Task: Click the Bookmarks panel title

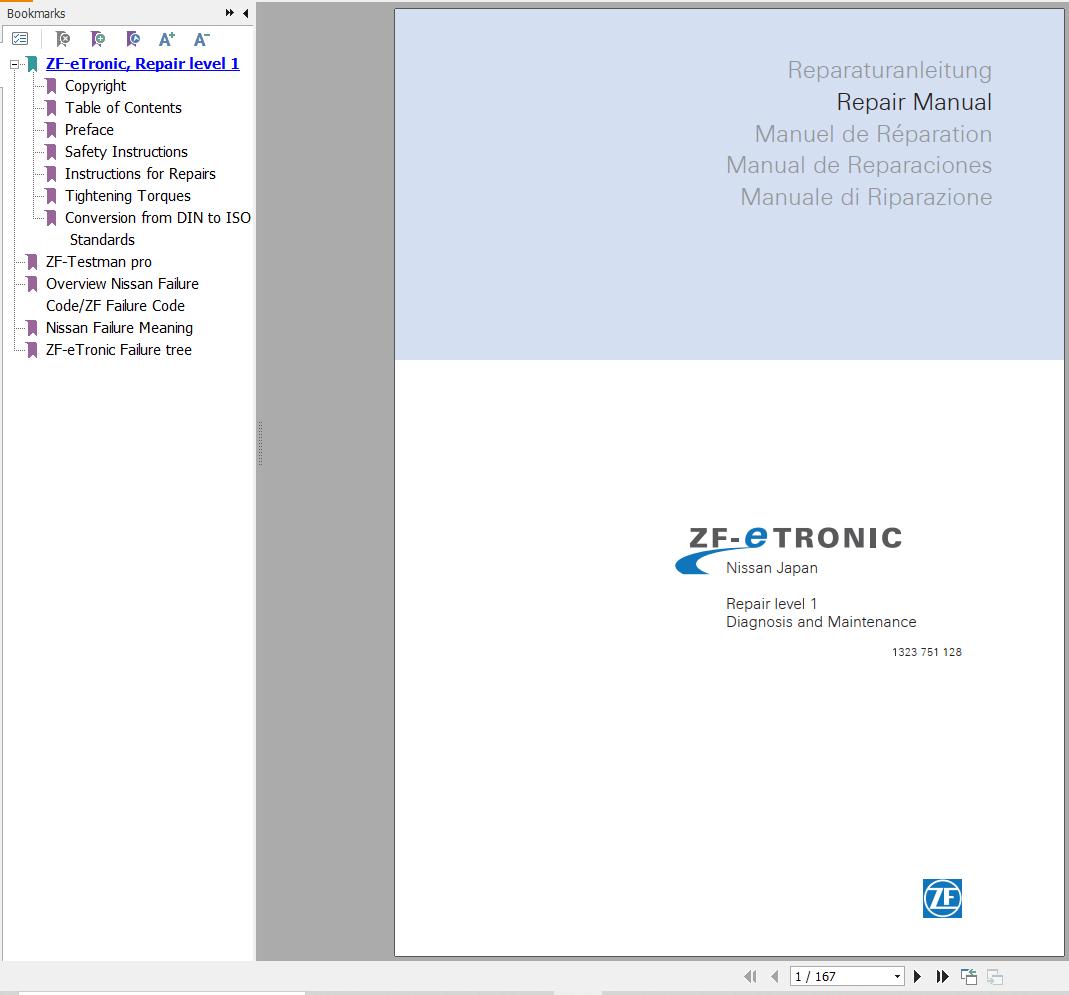Action: [x=36, y=13]
